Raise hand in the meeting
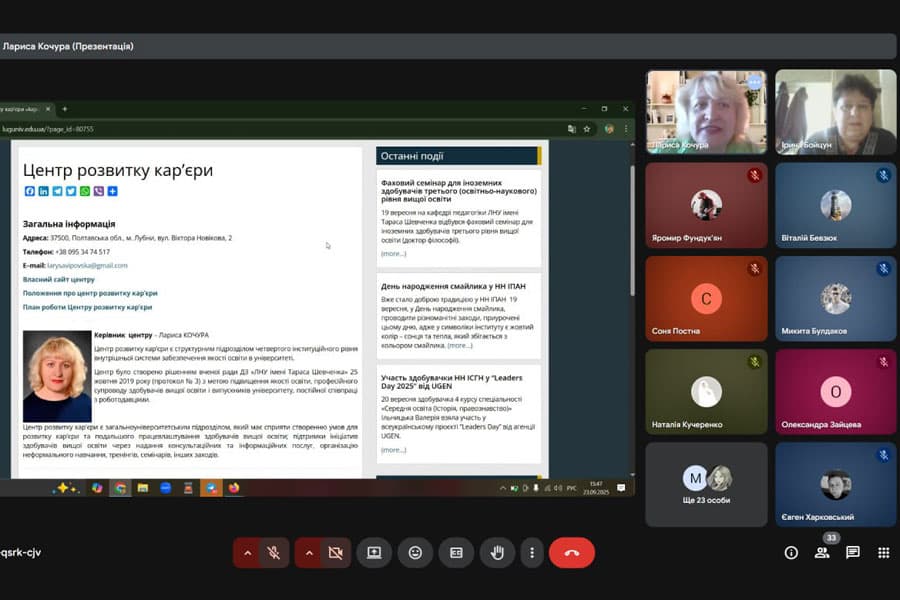The image size is (900, 600). (497, 553)
